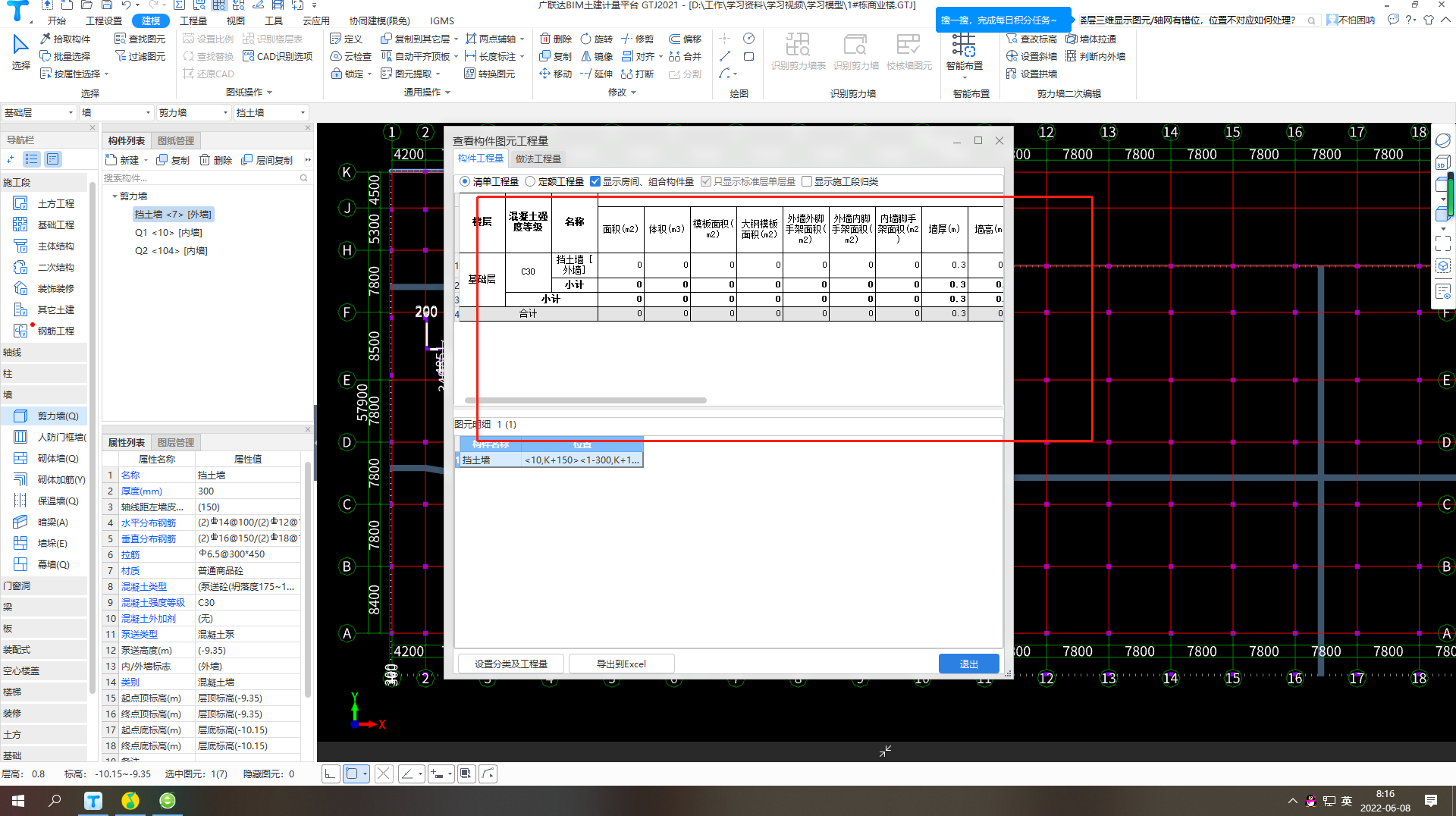The image size is (1456, 816).
Task: Open CAD识别选项 settings
Action: point(278,56)
